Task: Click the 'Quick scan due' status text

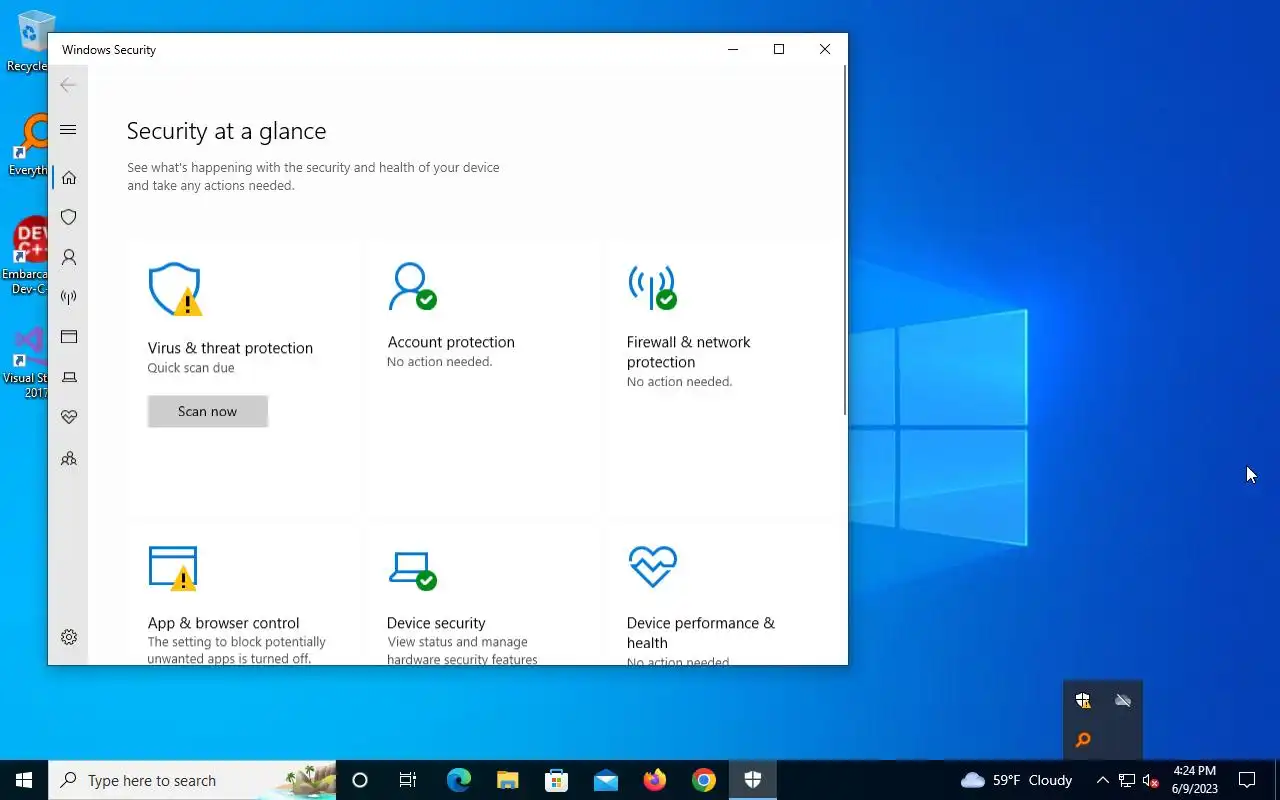Action: pyautogui.click(x=191, y=368)
